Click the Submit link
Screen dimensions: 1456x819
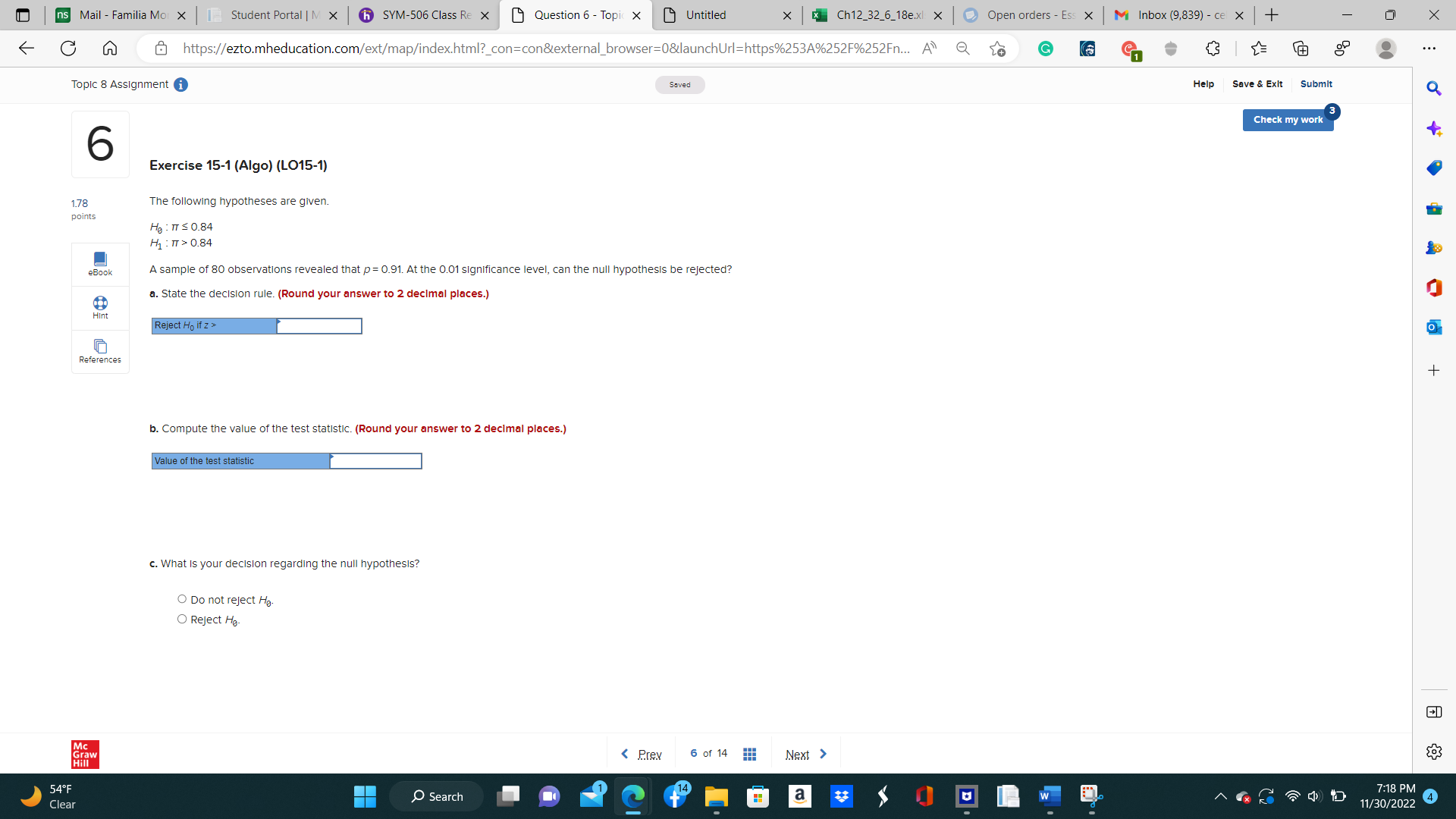tap(1316, 84)
